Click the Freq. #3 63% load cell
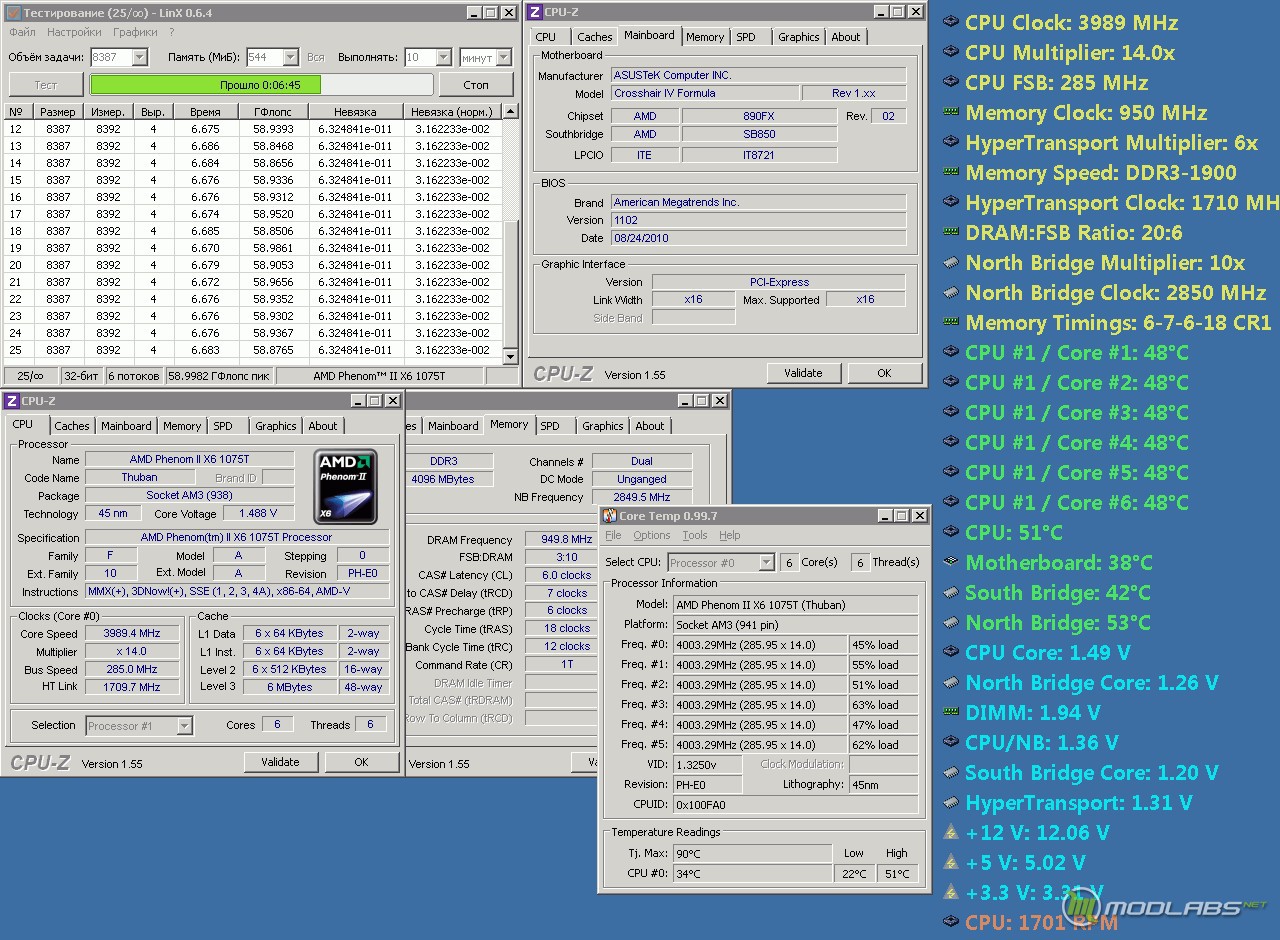This screenshot has height=940, width=1280. (x=883, y=705)
